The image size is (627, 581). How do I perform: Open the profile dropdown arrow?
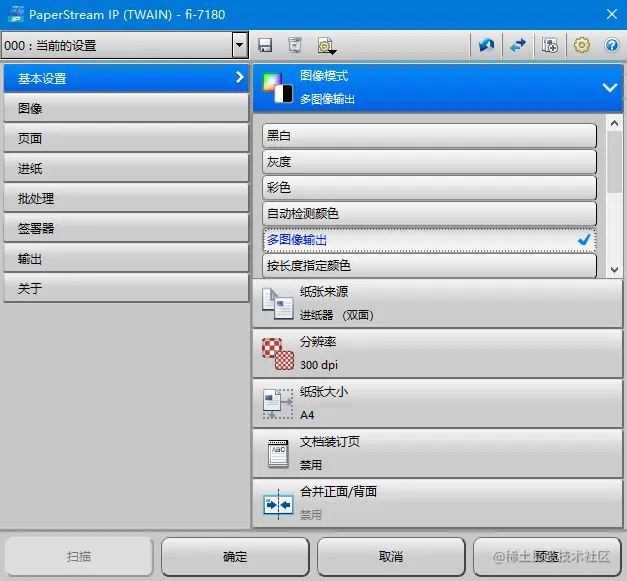coord(240,45)
